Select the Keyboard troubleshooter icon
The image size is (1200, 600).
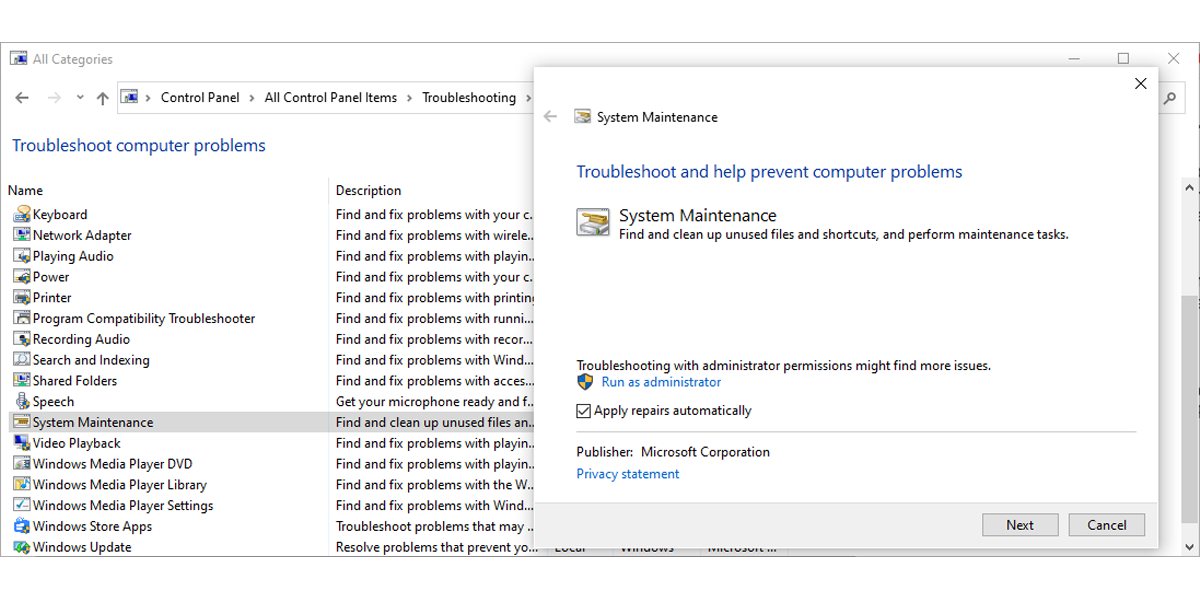coord(22,214)
